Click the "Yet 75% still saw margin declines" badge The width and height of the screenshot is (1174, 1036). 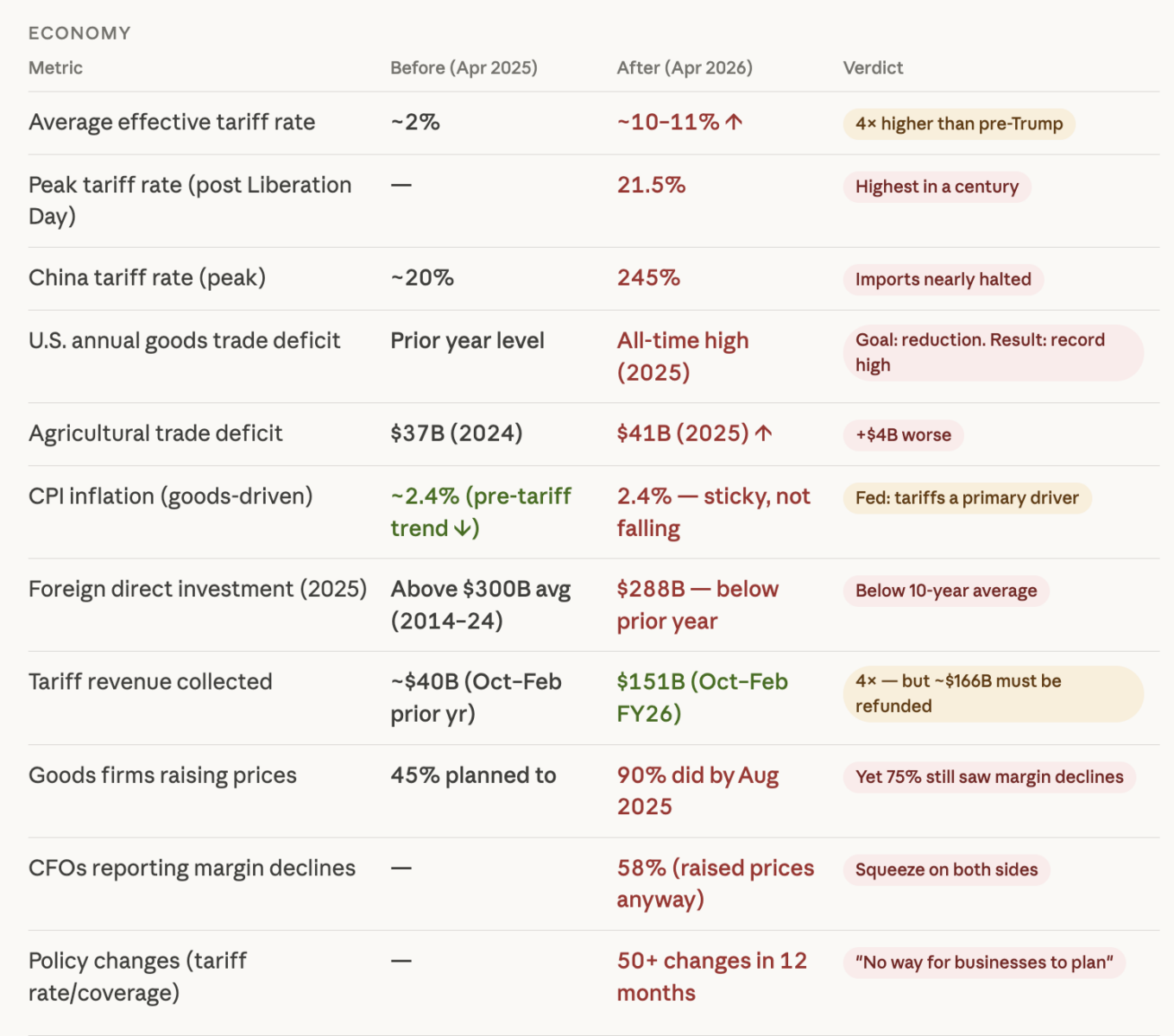pos(989,777)
